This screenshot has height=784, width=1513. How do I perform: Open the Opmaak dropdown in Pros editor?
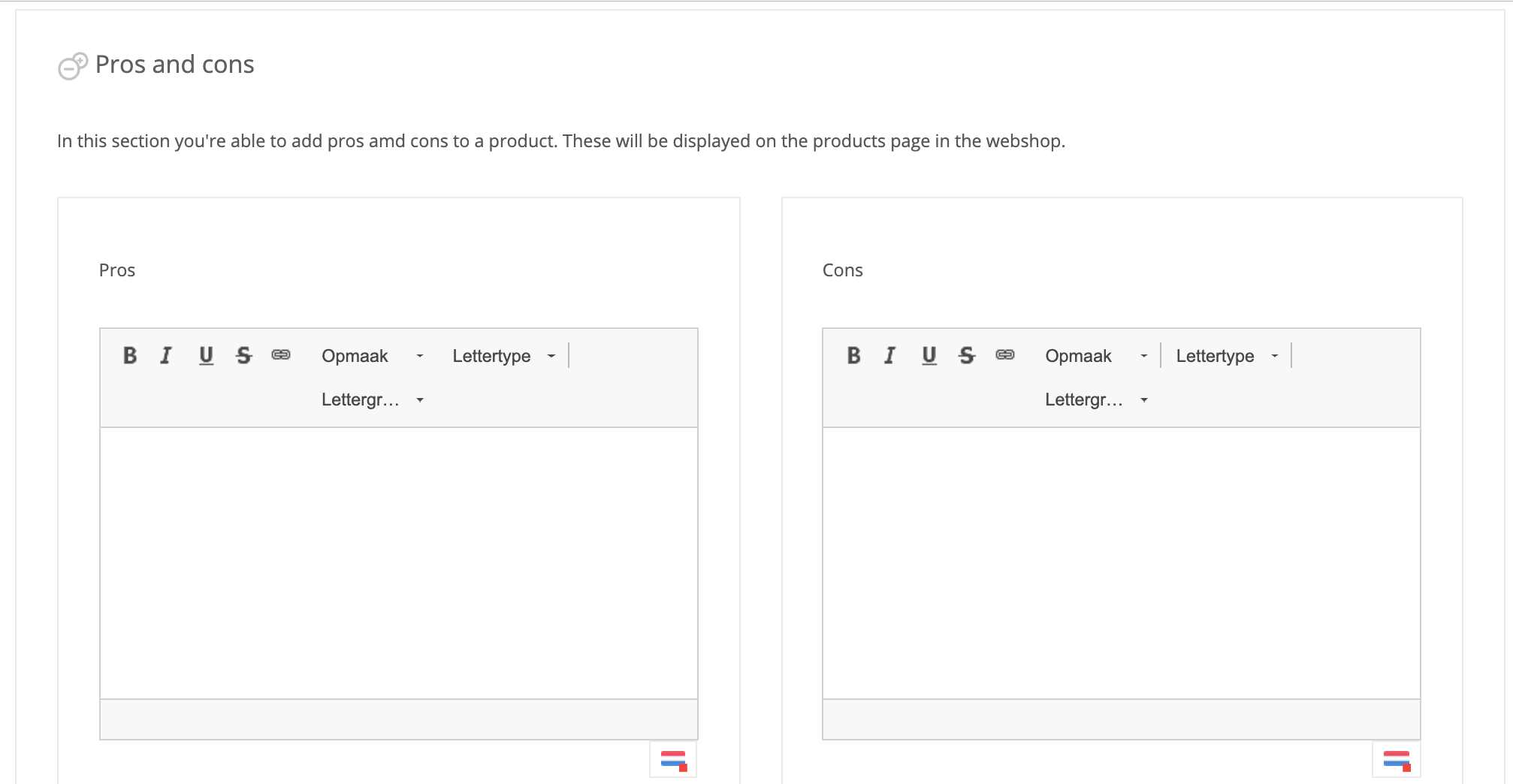pyautogui.click(x=372, y=356)
